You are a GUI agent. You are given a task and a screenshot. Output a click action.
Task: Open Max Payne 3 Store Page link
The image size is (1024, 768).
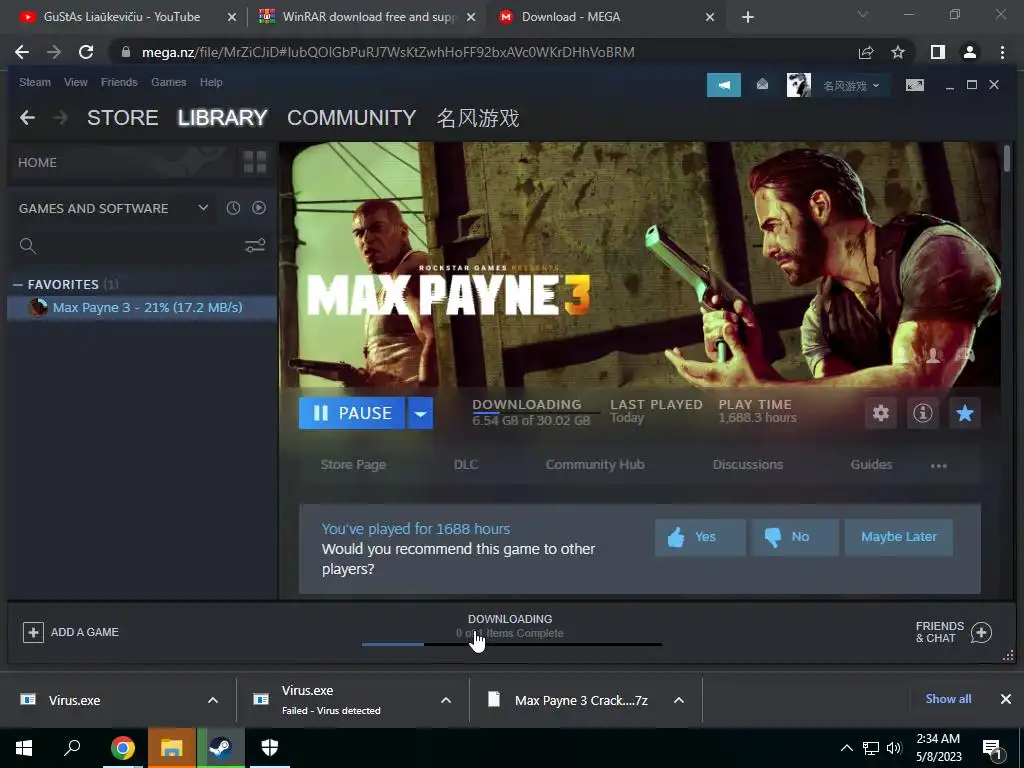pyautogui.click(x=353, y=465)
